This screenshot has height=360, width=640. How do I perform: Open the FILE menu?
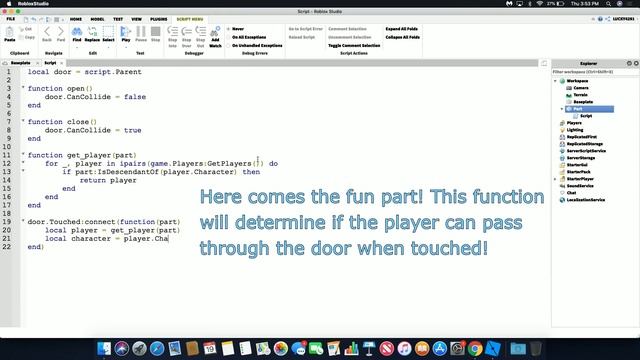(11, 19)
